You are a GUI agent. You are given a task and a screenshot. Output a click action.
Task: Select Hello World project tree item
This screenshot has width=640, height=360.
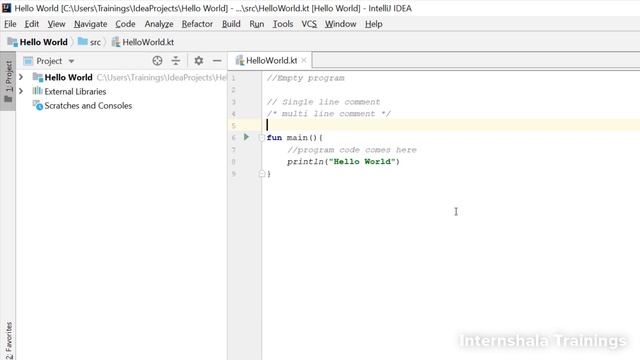68,77
